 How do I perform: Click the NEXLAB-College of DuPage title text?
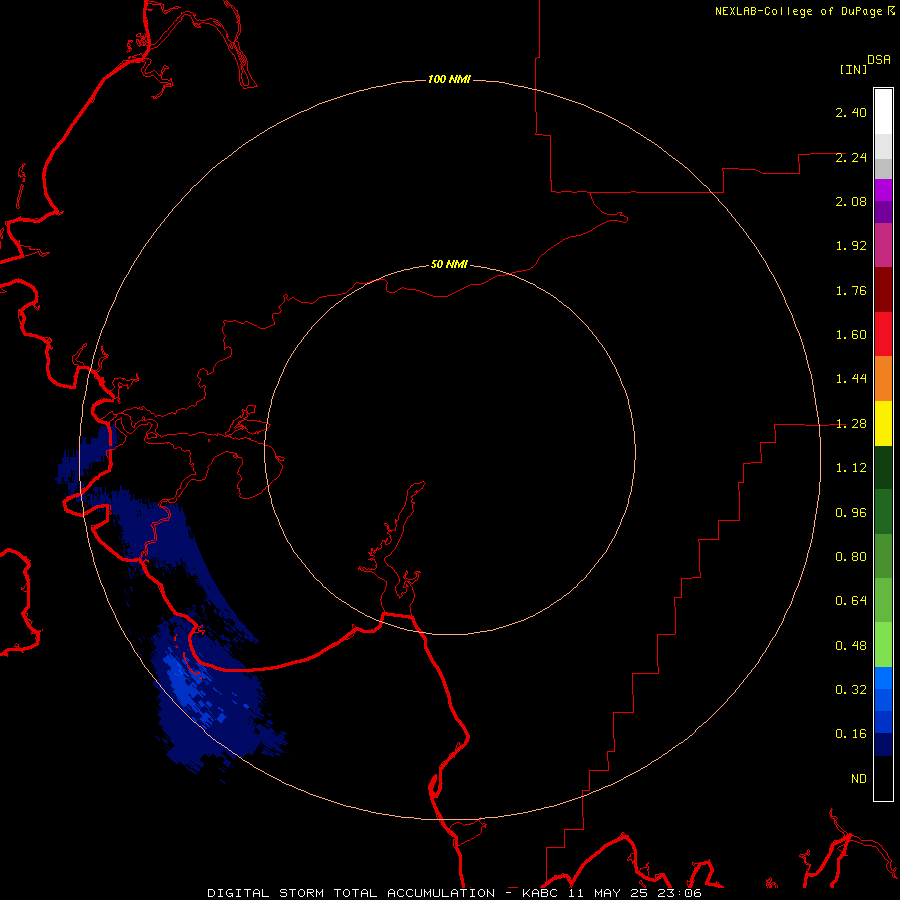click(798, 11)
